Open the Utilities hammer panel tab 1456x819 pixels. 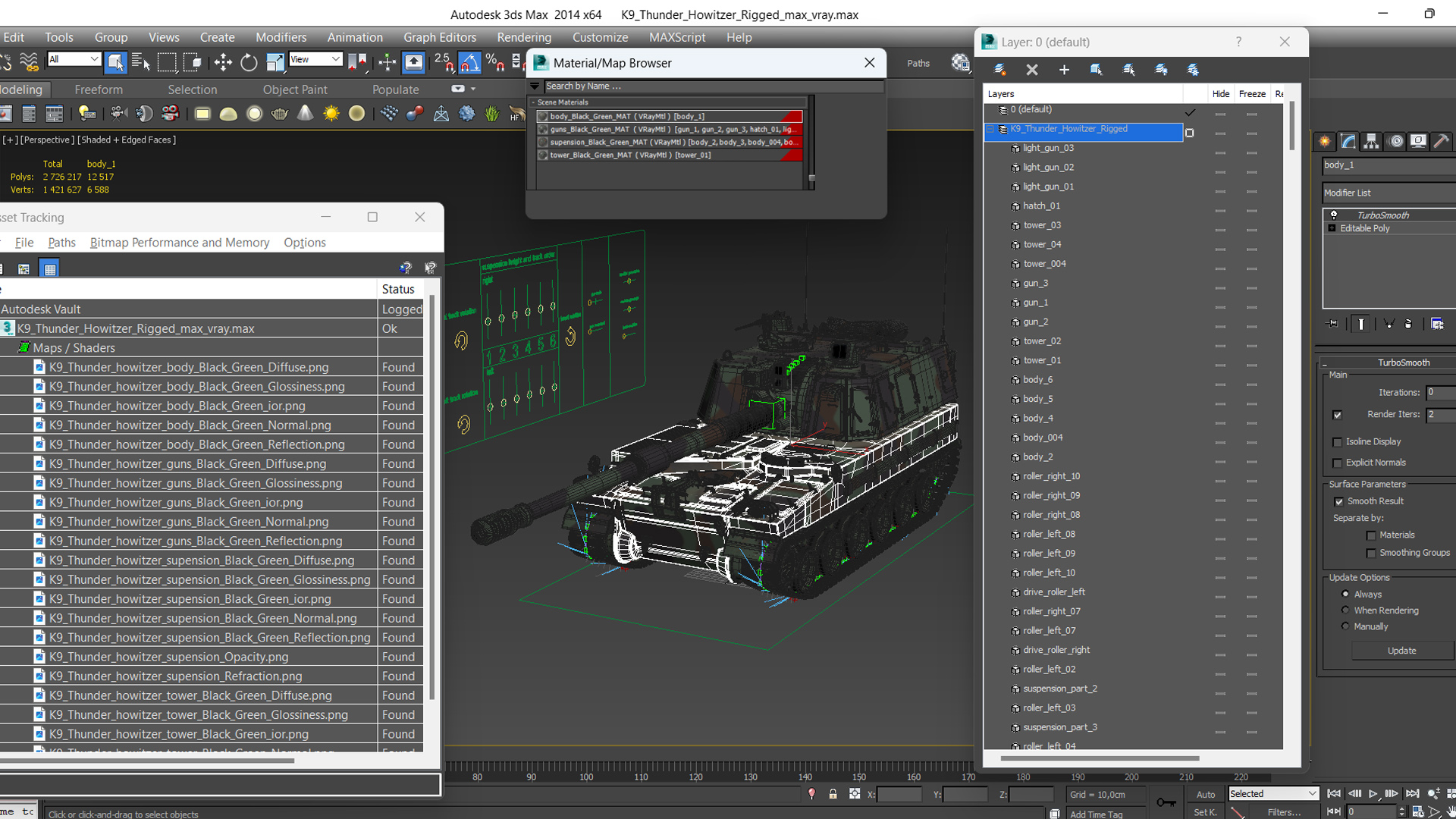point(1442,141)
